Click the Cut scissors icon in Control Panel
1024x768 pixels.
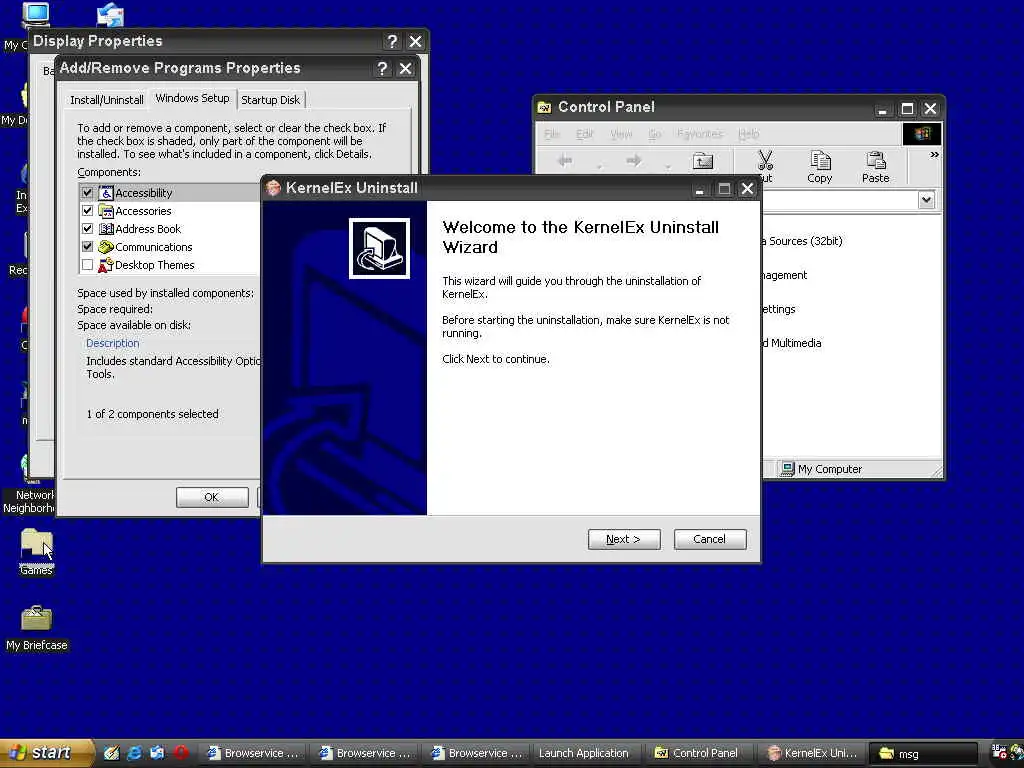[x=765, y=160]
